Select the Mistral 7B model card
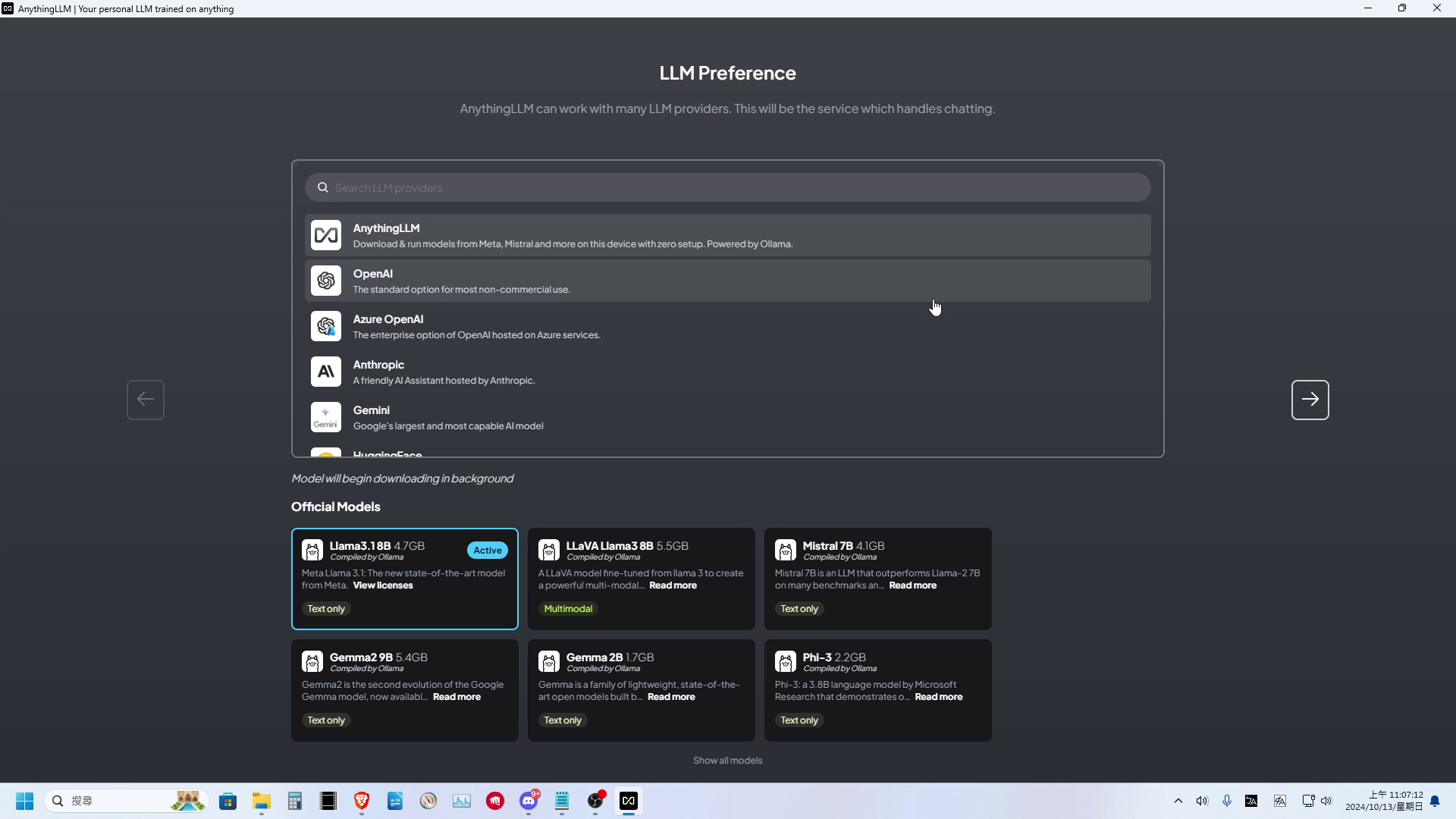 click(x=878, y=579)
